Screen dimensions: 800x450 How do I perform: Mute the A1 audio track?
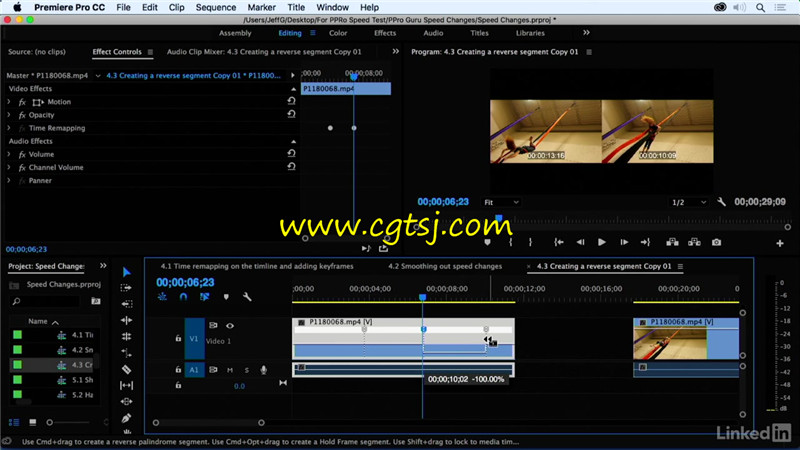click(230, 370)
